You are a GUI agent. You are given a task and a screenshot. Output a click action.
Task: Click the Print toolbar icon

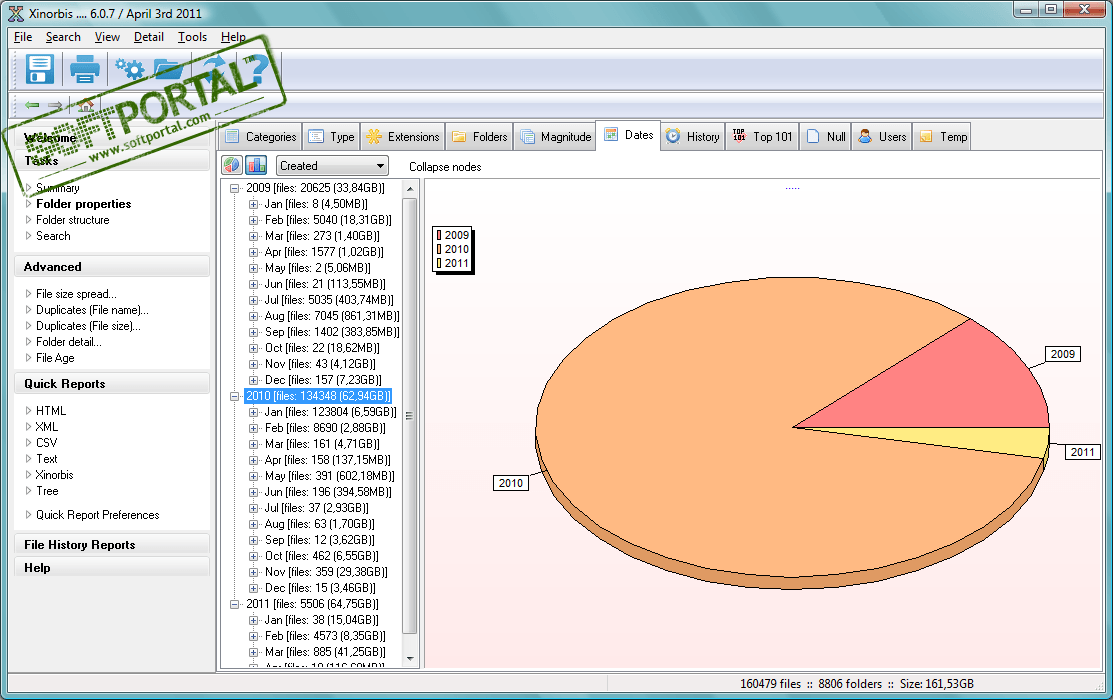pos(84,69)
